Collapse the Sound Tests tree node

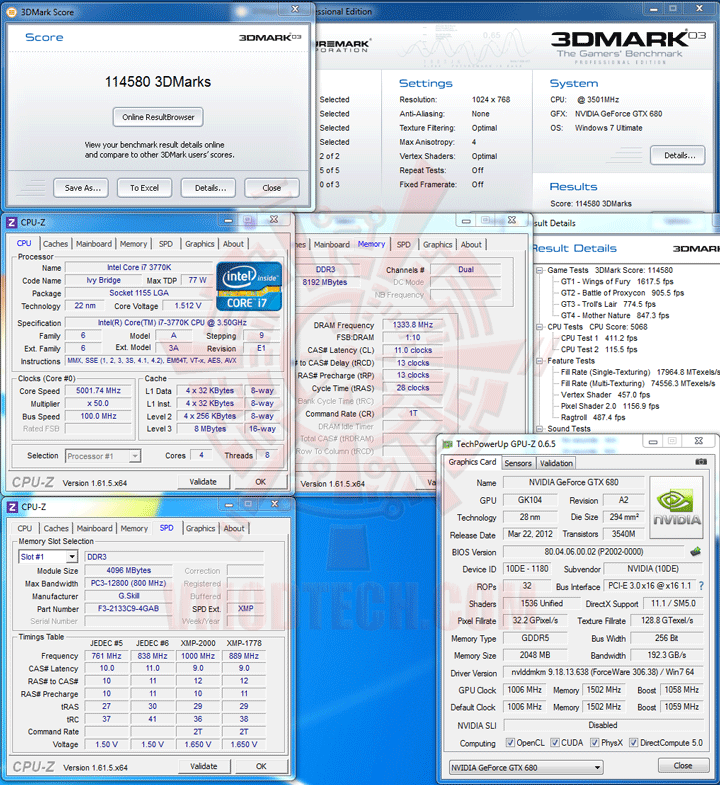click(x=540, y=429)
